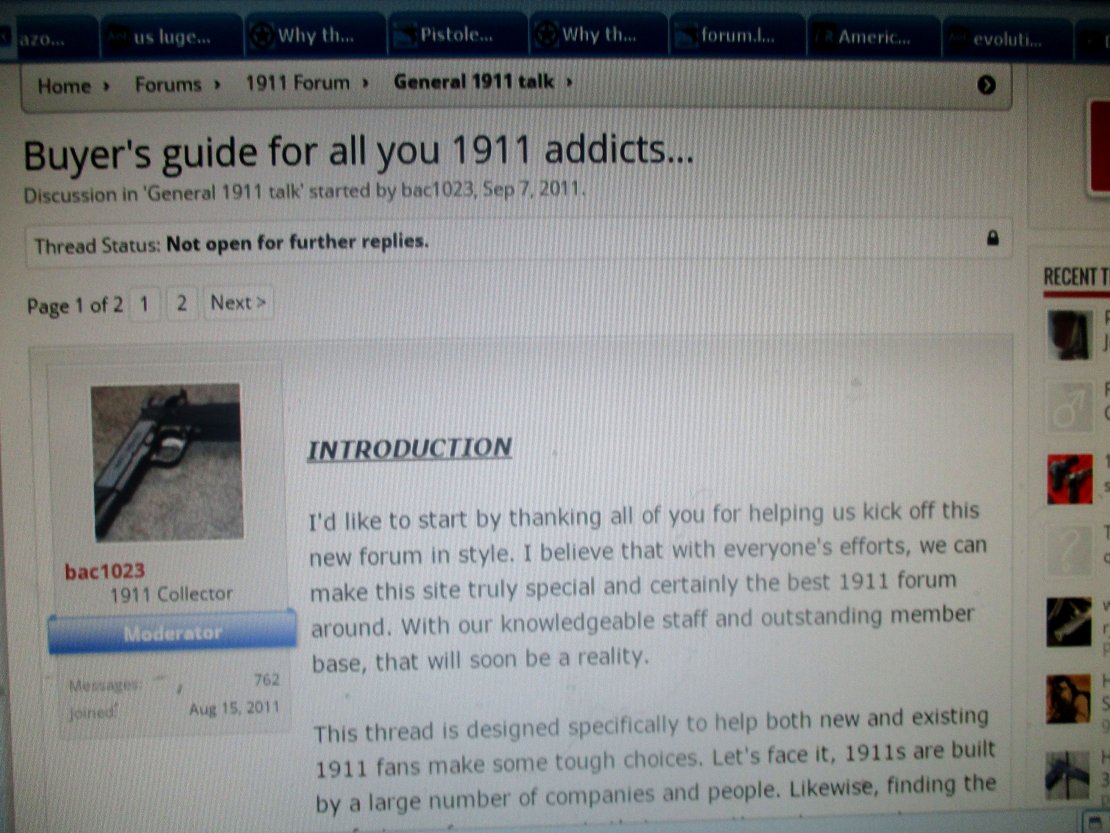Open 1911 Forum breadcrumb link
1110x833 pixels.
pyautogui.click(x=297, y=84)
